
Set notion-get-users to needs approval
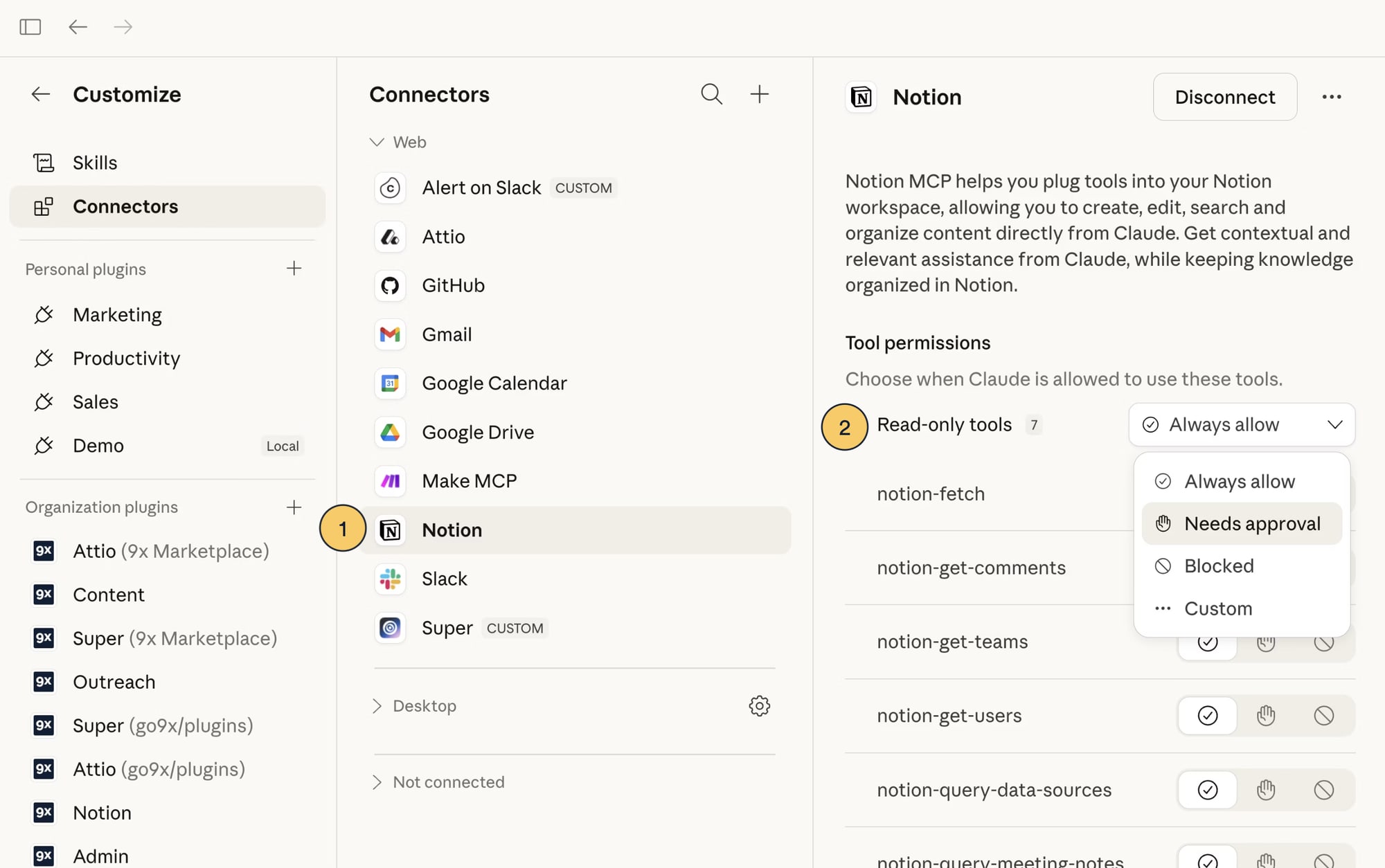[x=1266, y=716]
